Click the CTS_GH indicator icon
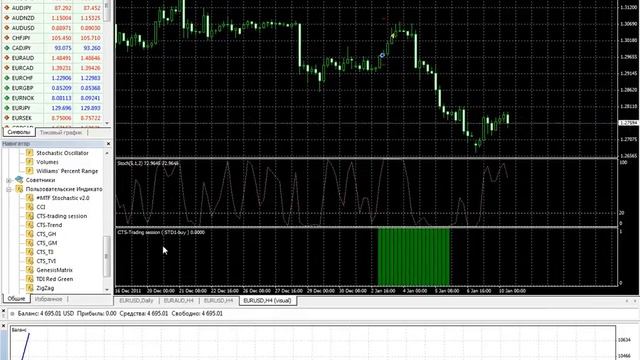The width and height of the screenshot is (640, 360). point(29,234)
